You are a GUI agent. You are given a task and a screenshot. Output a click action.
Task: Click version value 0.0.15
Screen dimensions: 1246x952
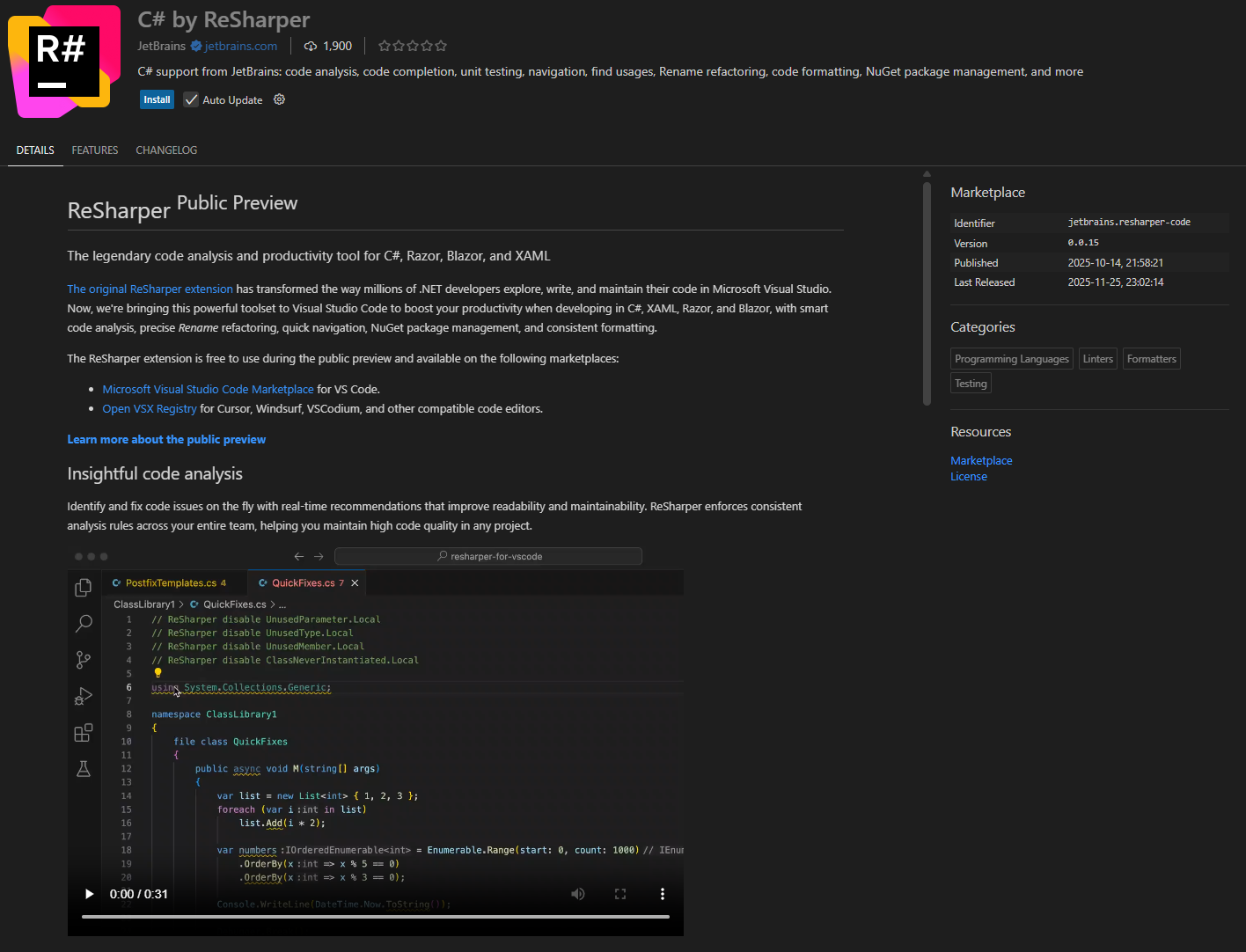click(1083, 243)
